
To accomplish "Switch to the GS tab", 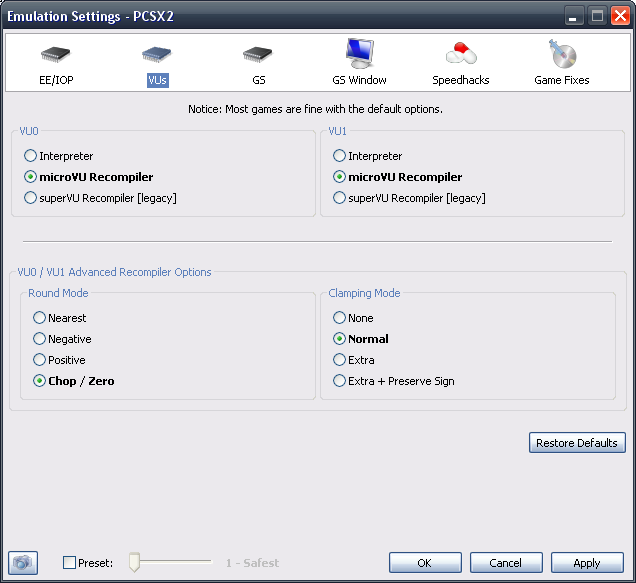I will 258,65.
